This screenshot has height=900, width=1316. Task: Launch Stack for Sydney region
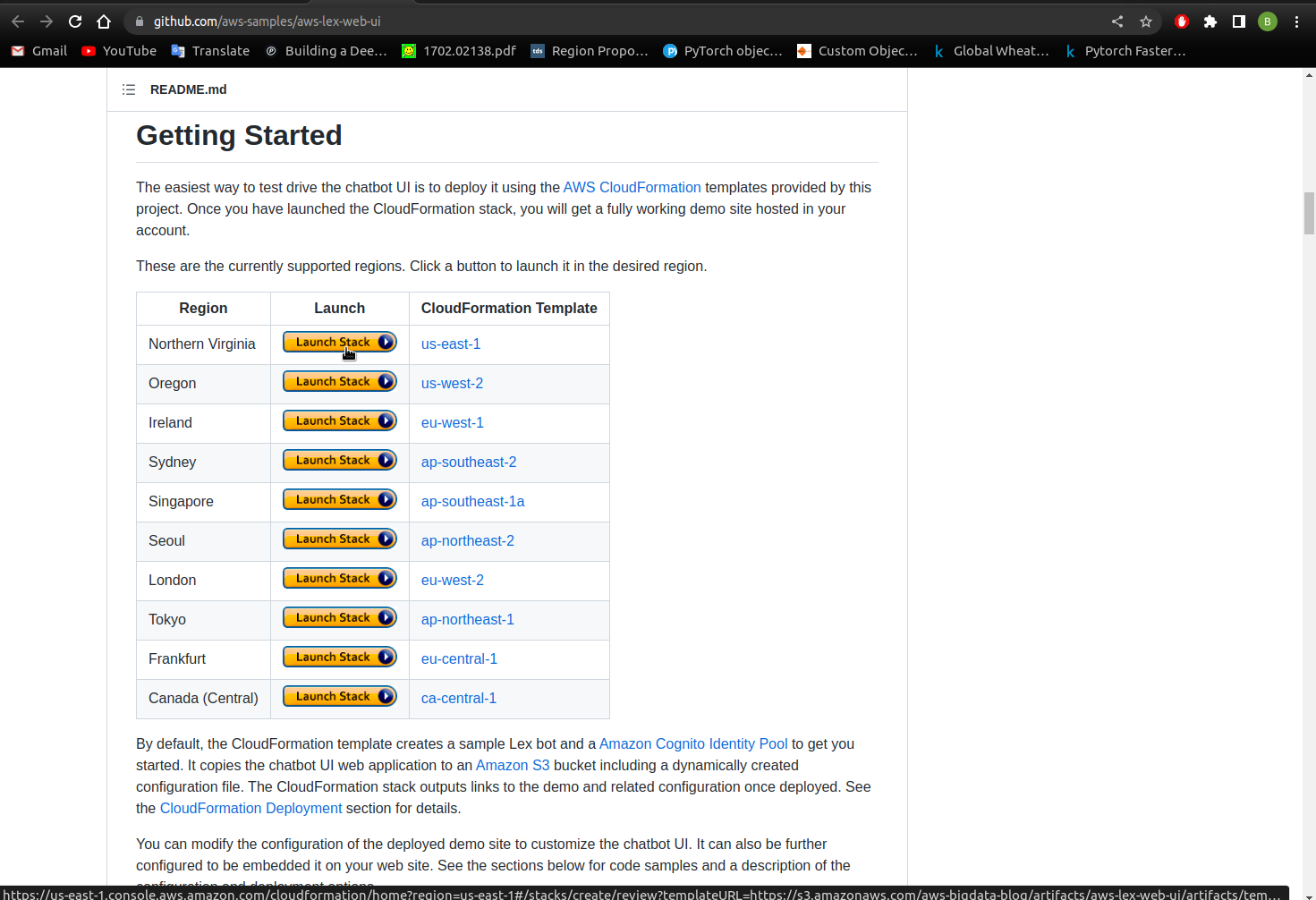[339, 461]
